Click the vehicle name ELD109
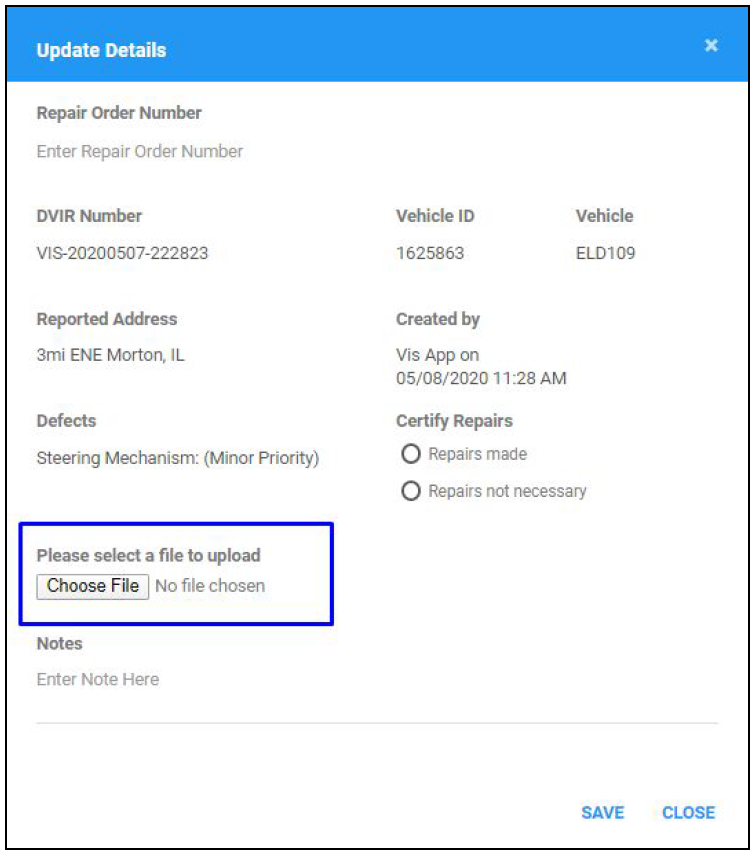The height and width of the screenshot is (850, 752). [605, 254]
